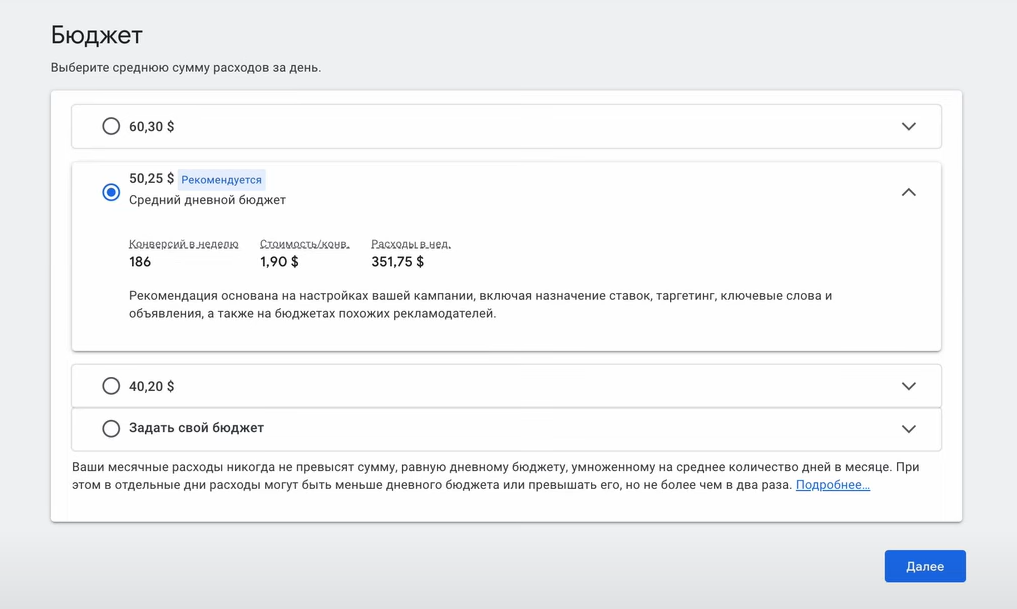The width and height of the screenshot is (1017, 609).
Task: Select the 60,30 $ budget radio button
Action: pos(110,126)
